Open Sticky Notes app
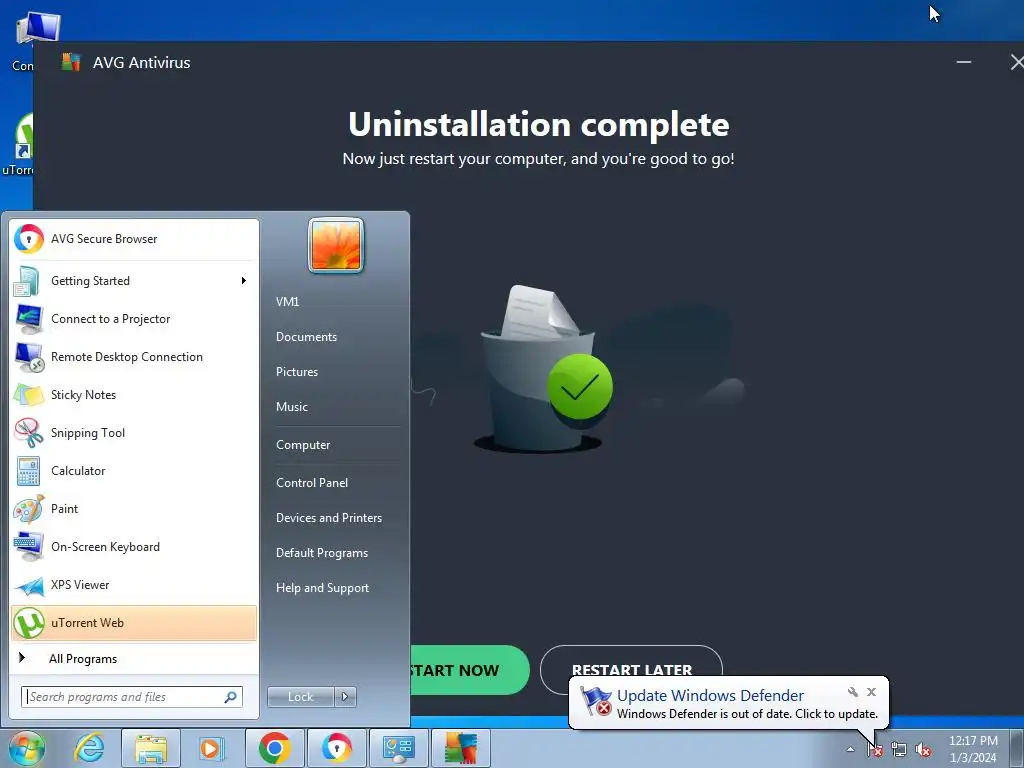 [134, 394]
